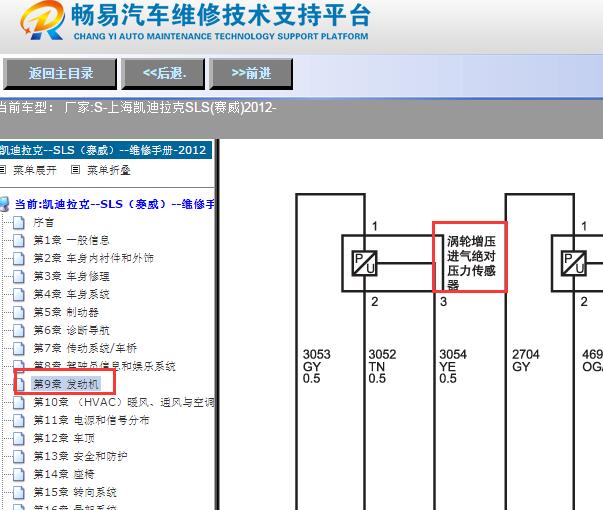Open 第10章 (HVAC)暖风、通风与空调
603x510 pixels.
pyautogui.click(x=124, y=402)
